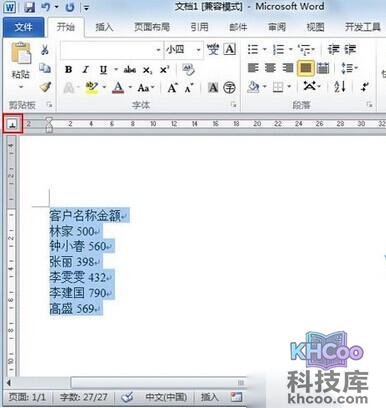Image resolution: width=386 pixels, height=408 pixels.
Task: Expand font color dropdown arrow
Action: tap(130, 88)
